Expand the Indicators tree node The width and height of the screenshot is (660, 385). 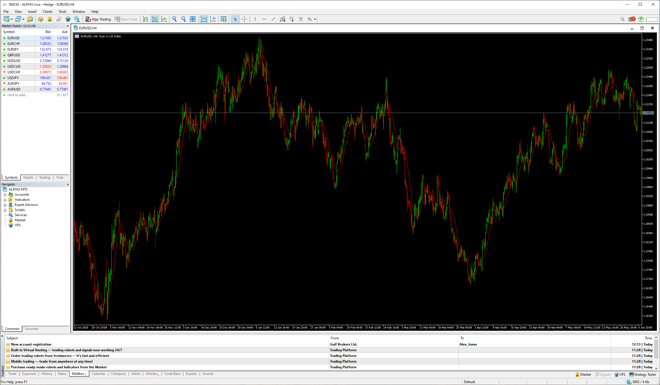coord(5,200)
